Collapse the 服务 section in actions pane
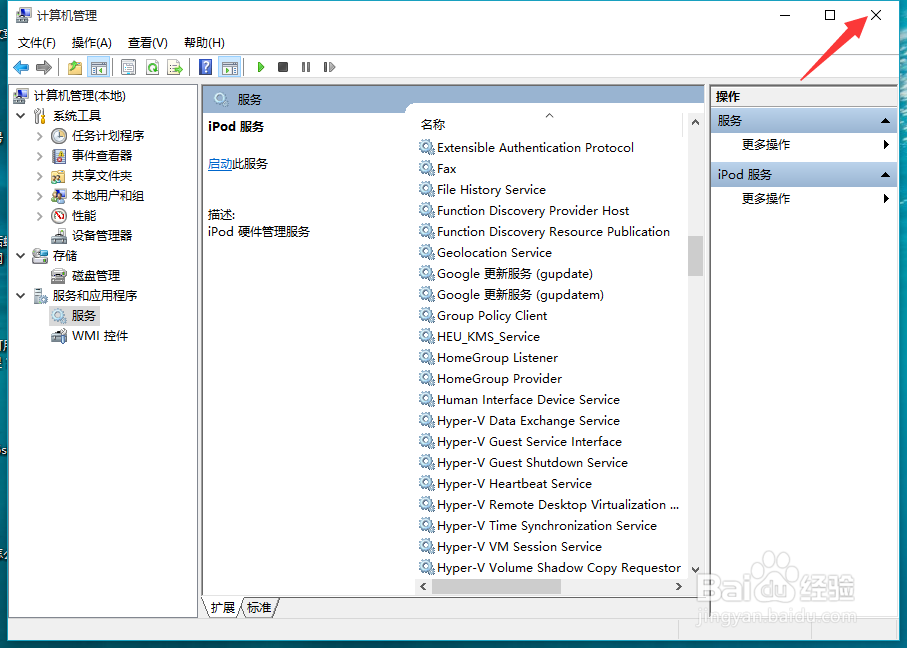 tap(885, 120)
